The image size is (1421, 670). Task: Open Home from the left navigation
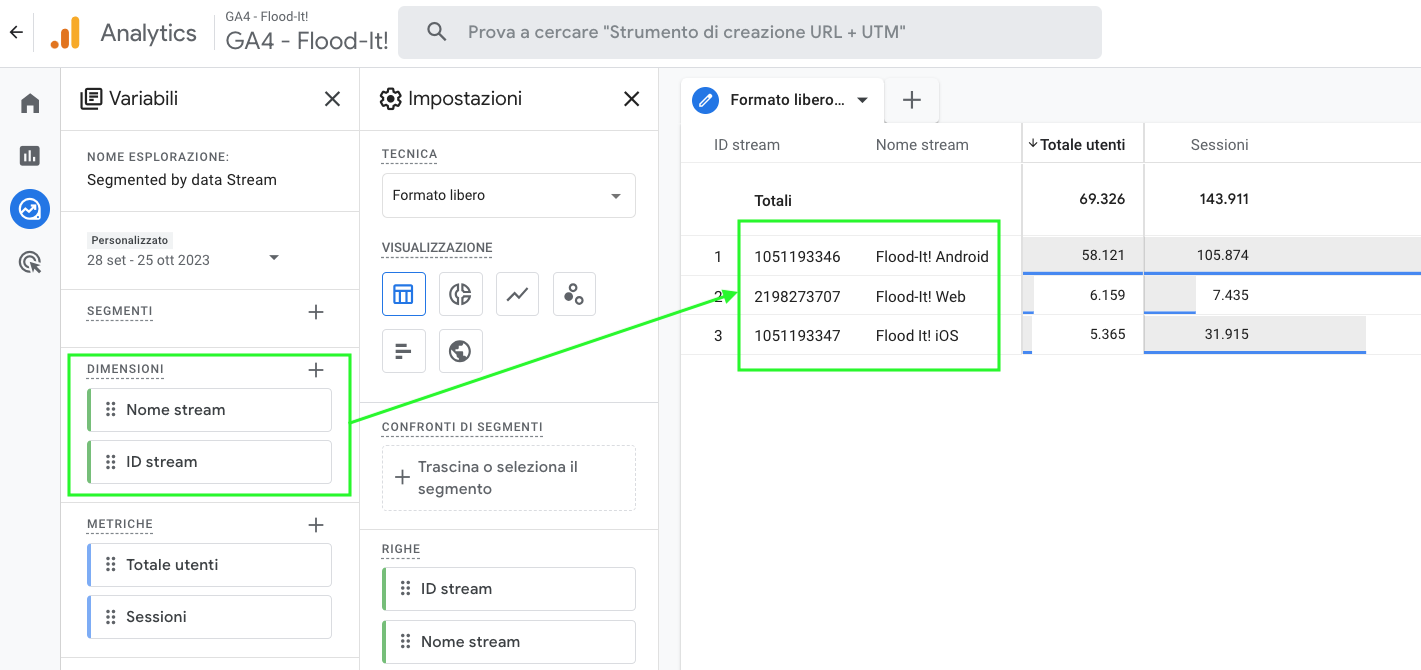coord(30,103)
